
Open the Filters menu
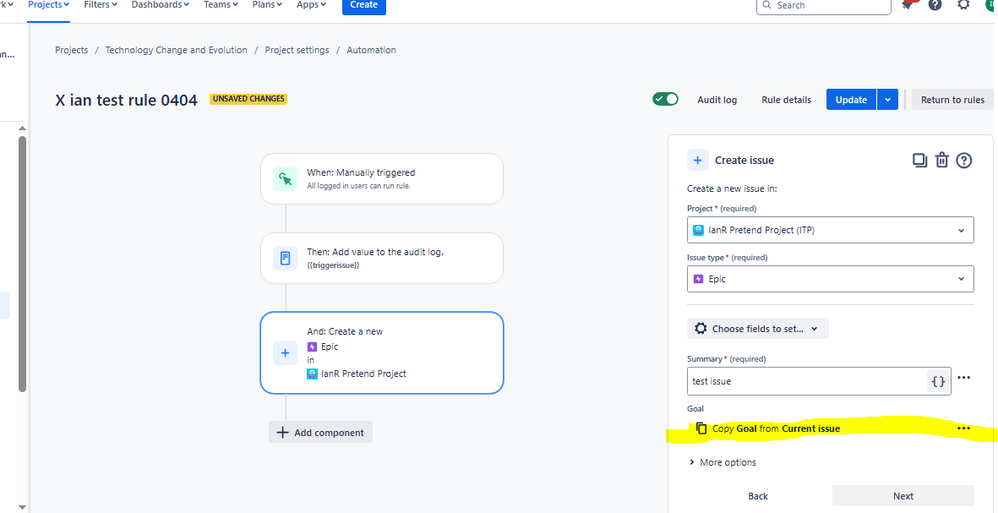click(x=101, y=4)
